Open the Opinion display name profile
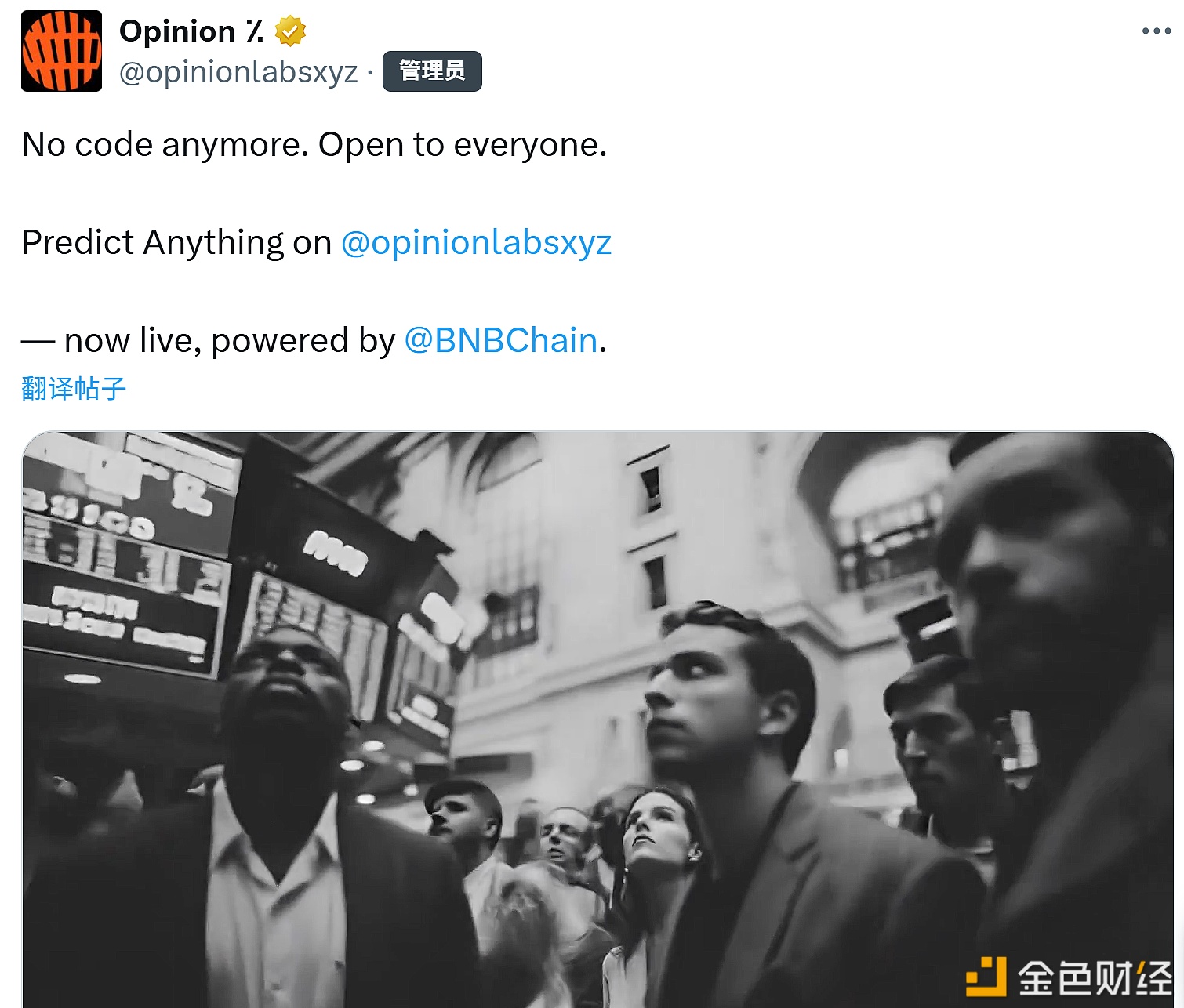1184x1008 pixels. [x=177, y=31]
